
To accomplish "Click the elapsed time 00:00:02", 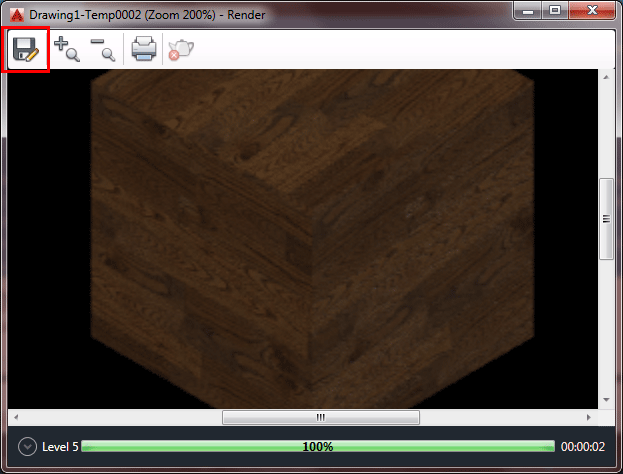I will tap(583, 447).
